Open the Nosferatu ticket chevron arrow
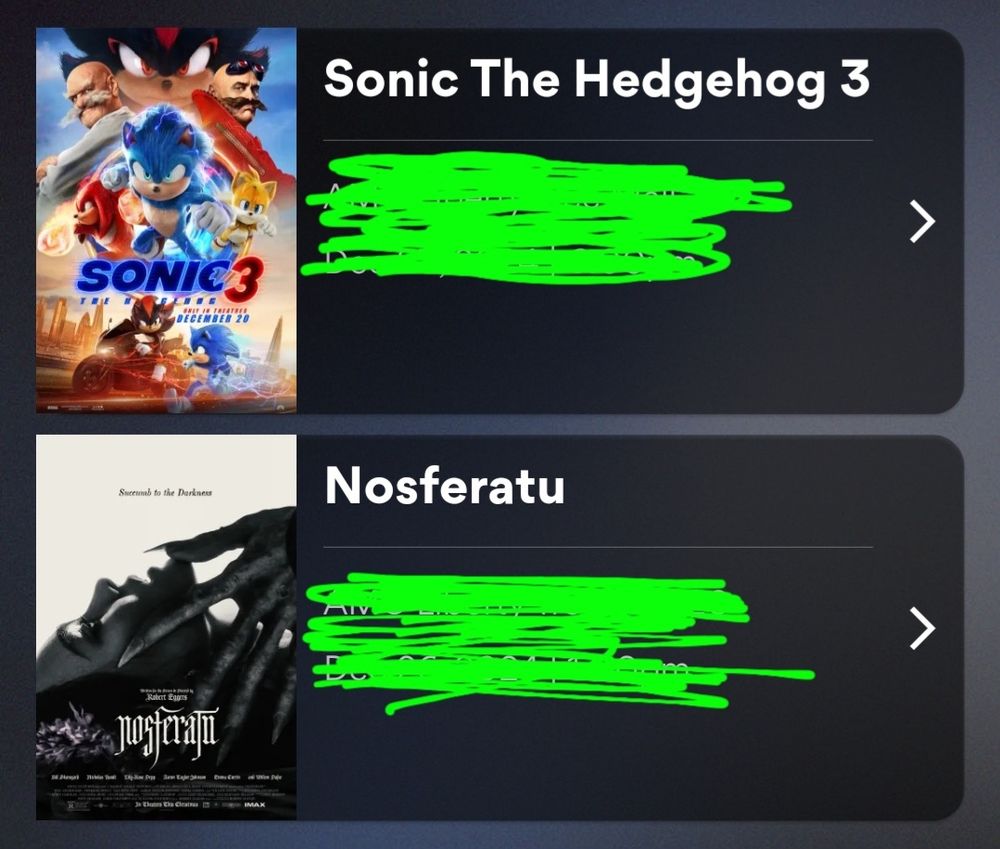1000x849 pixels. pyautogui.click(x=922, y=628)
